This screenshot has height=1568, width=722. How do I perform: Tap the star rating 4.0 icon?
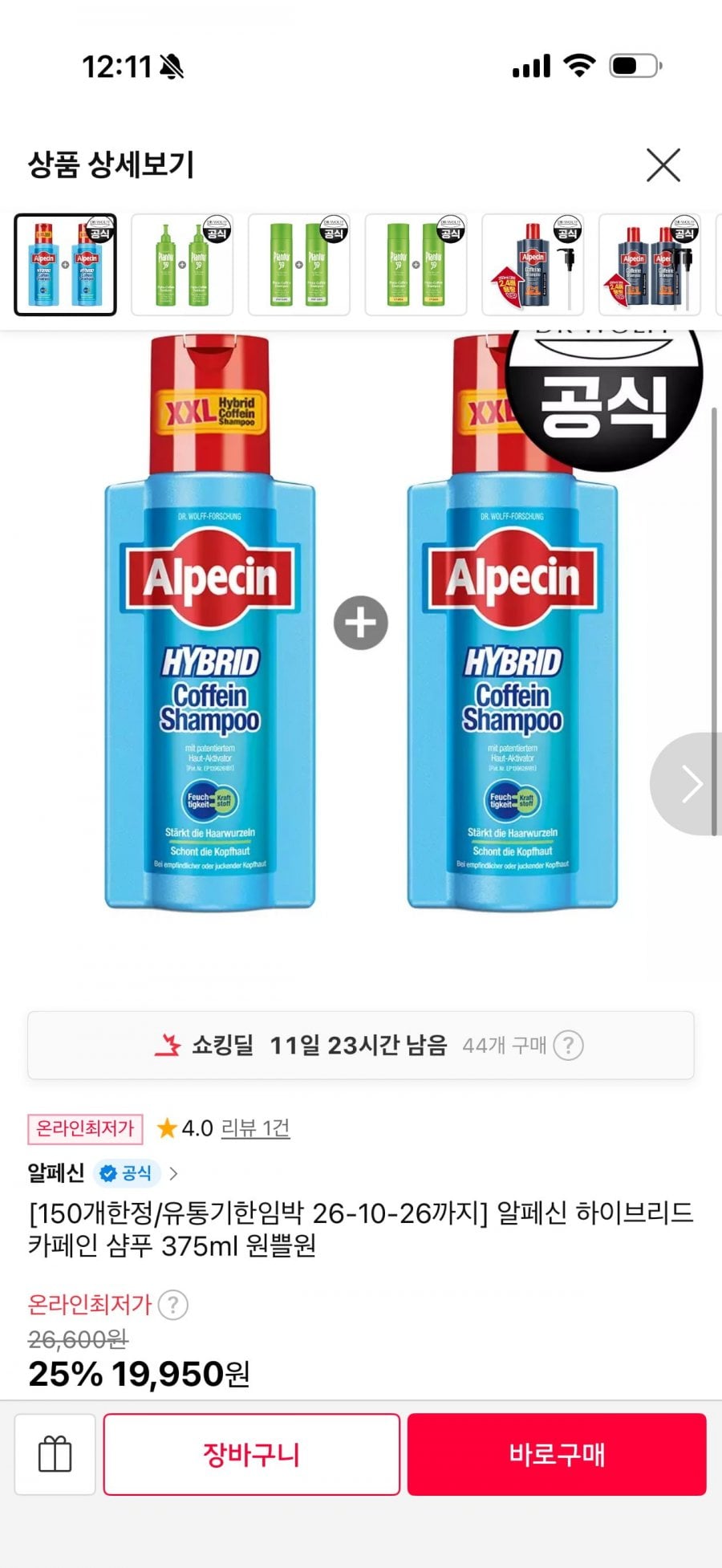[167, 1128]
